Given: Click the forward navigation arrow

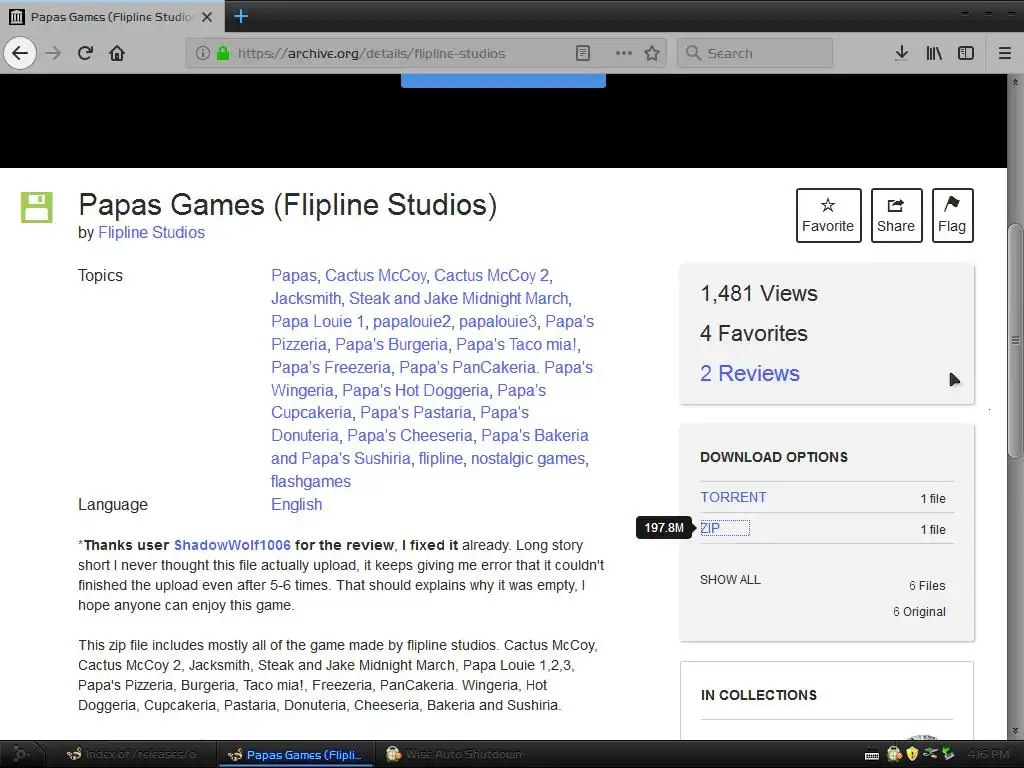Looking at the screenshot, I should coord(54,54).
